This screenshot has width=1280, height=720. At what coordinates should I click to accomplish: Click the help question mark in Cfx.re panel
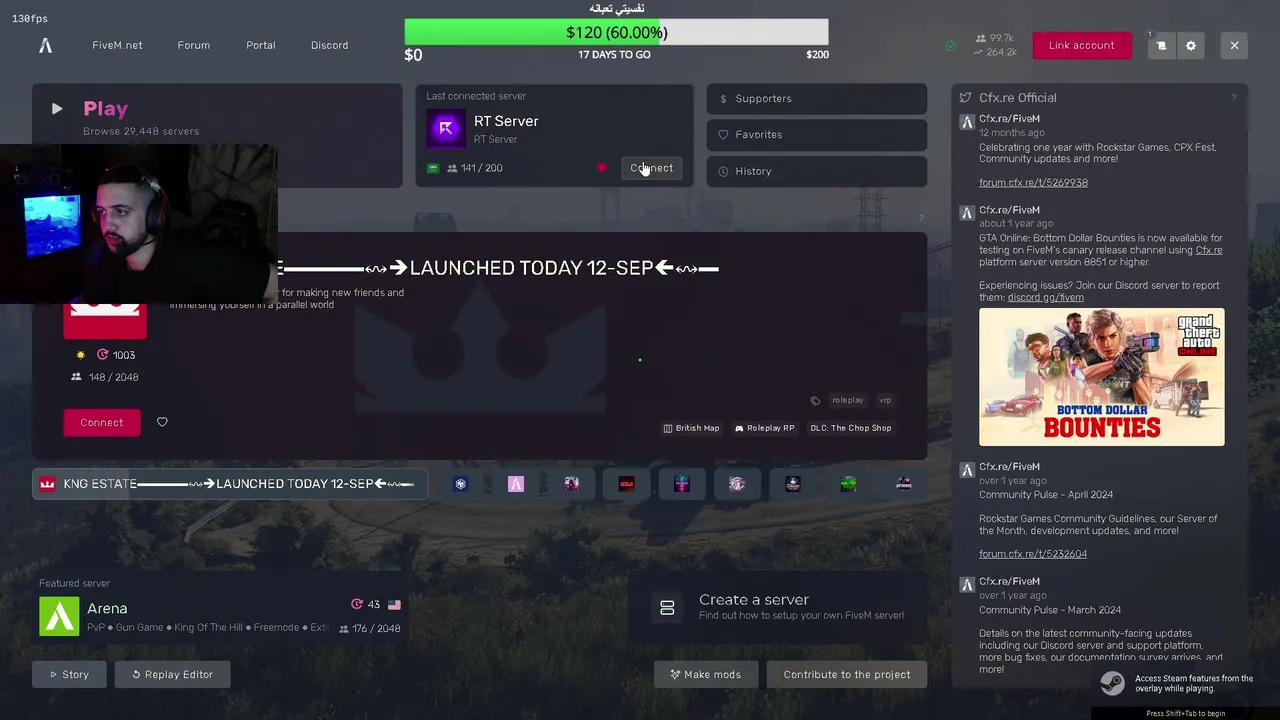[1233, 98]
